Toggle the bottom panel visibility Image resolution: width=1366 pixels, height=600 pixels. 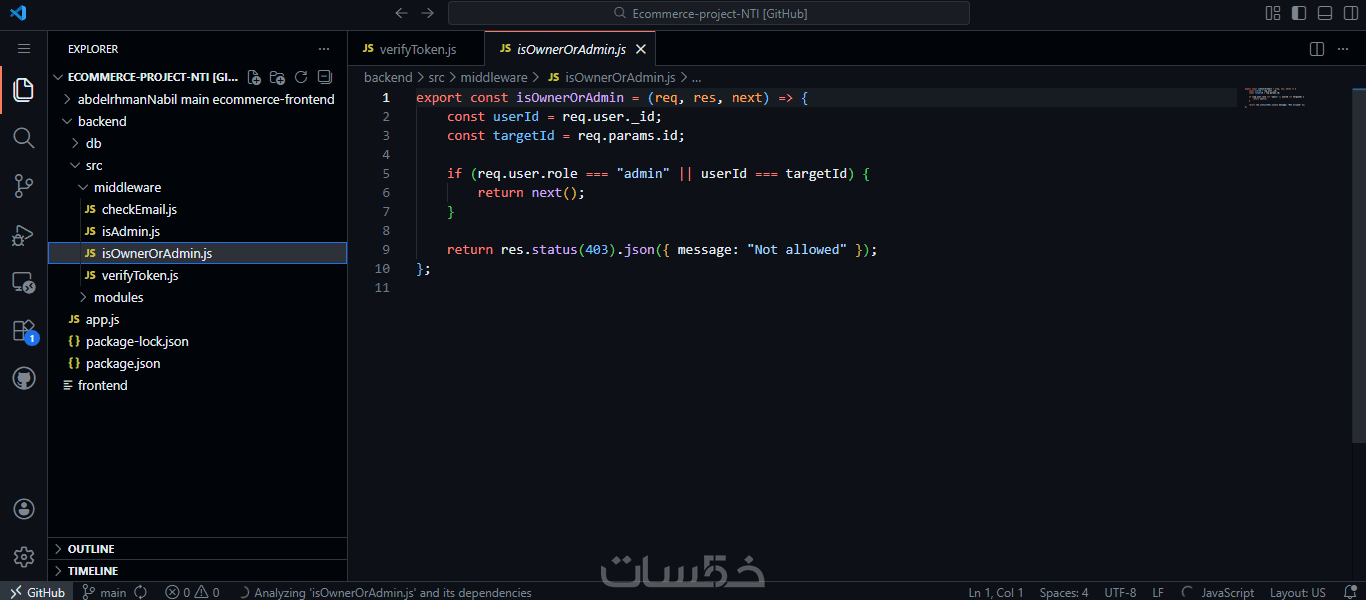(x=1325, y=13)
